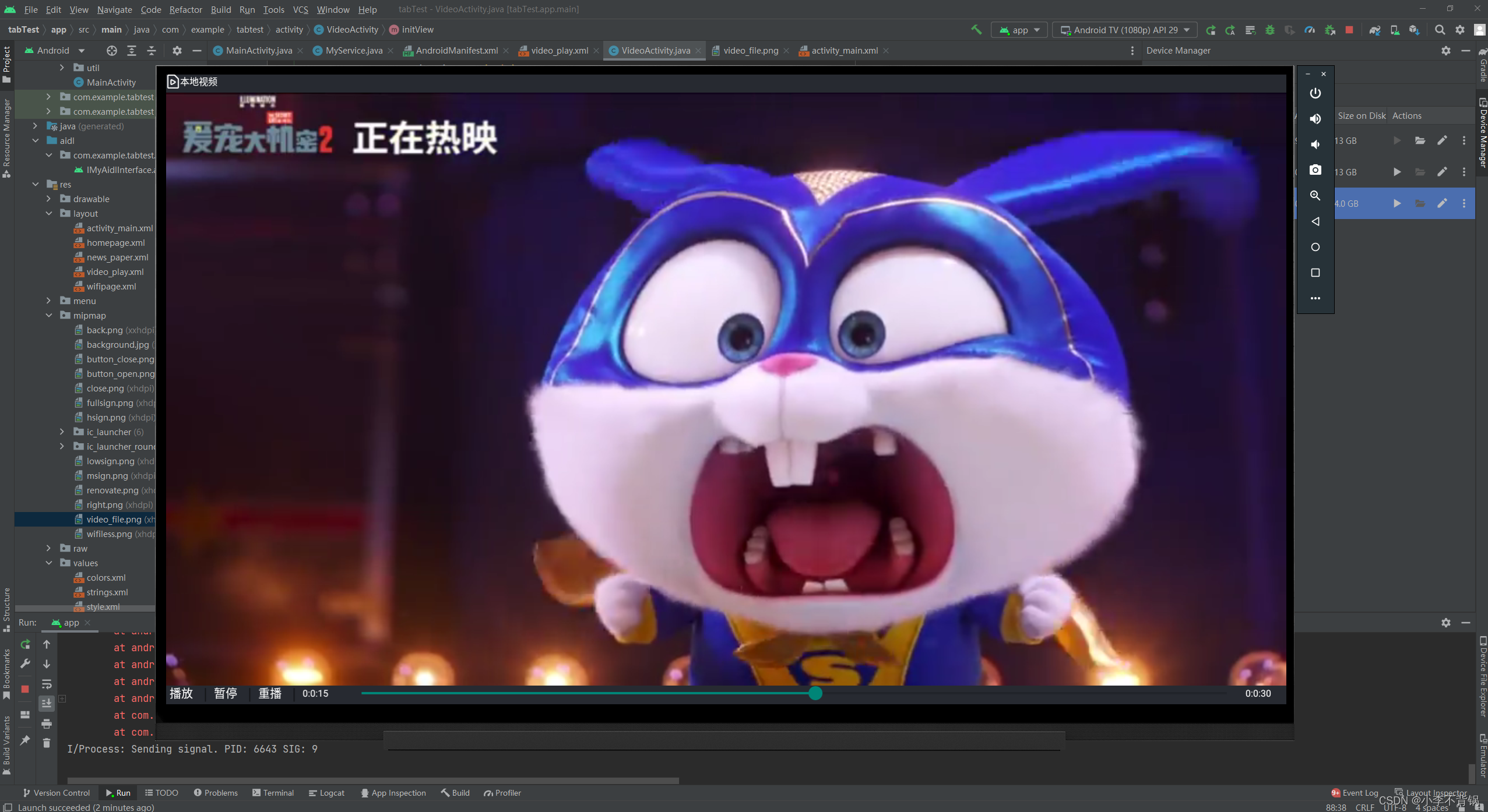Tap the emulator Back triangle button
Viewport: 1488px width, 812px height.
(x=1315, y=221)
